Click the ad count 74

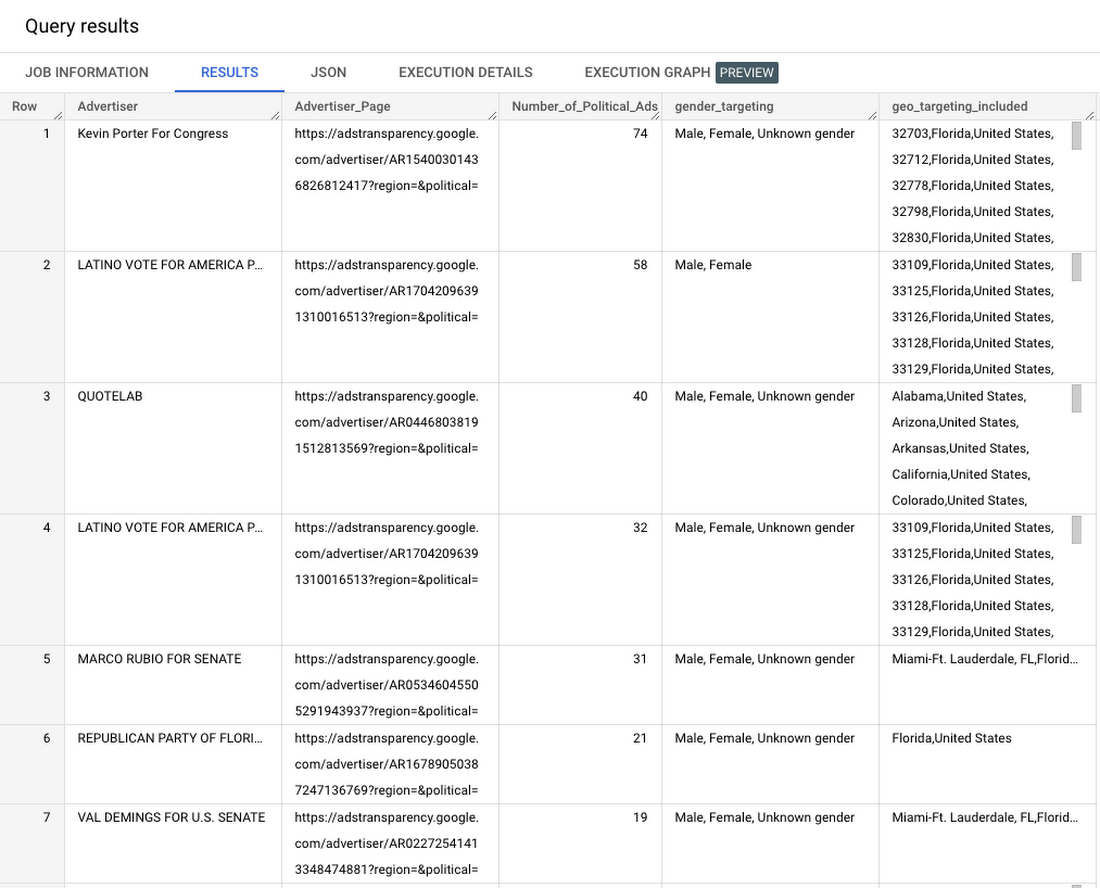pyautogui.click(x=640, y=133)
